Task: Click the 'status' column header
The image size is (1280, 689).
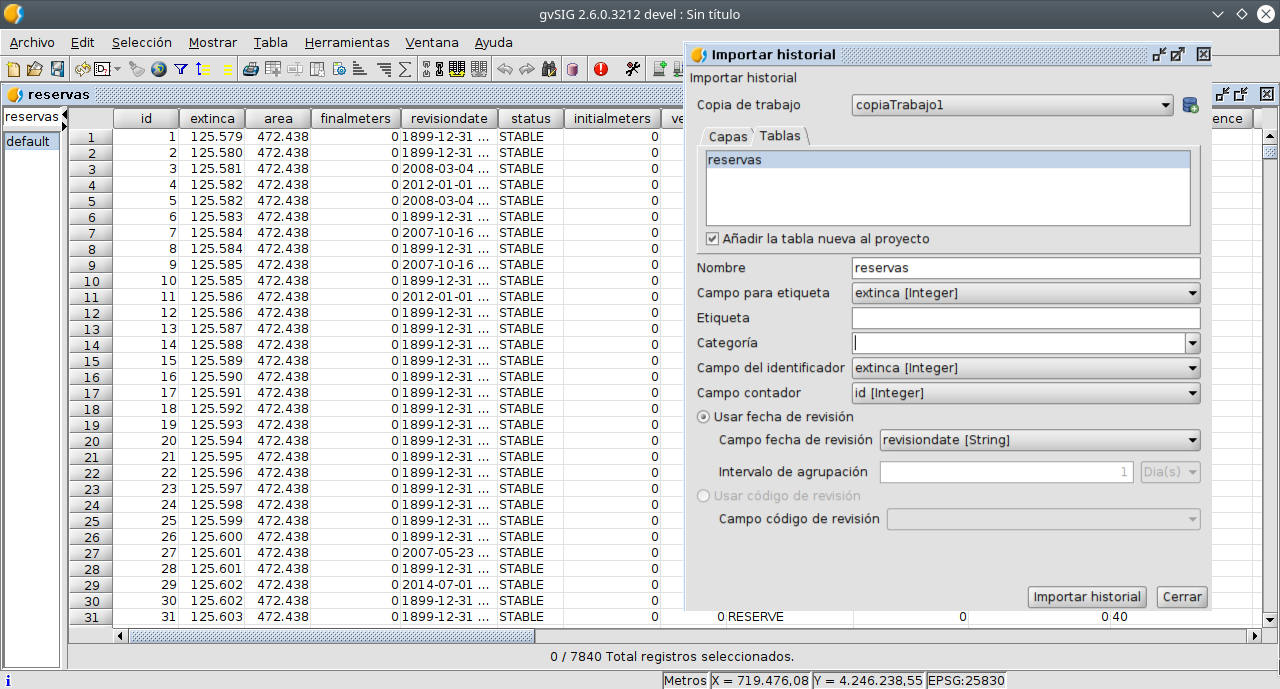Action: click(531, 118)
